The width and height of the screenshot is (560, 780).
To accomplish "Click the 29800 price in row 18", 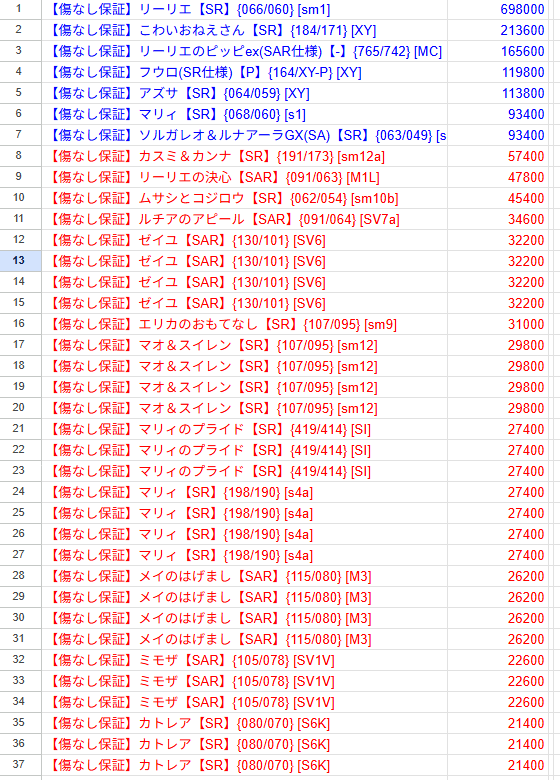I will pyautogui.click(x=497, y=366).
